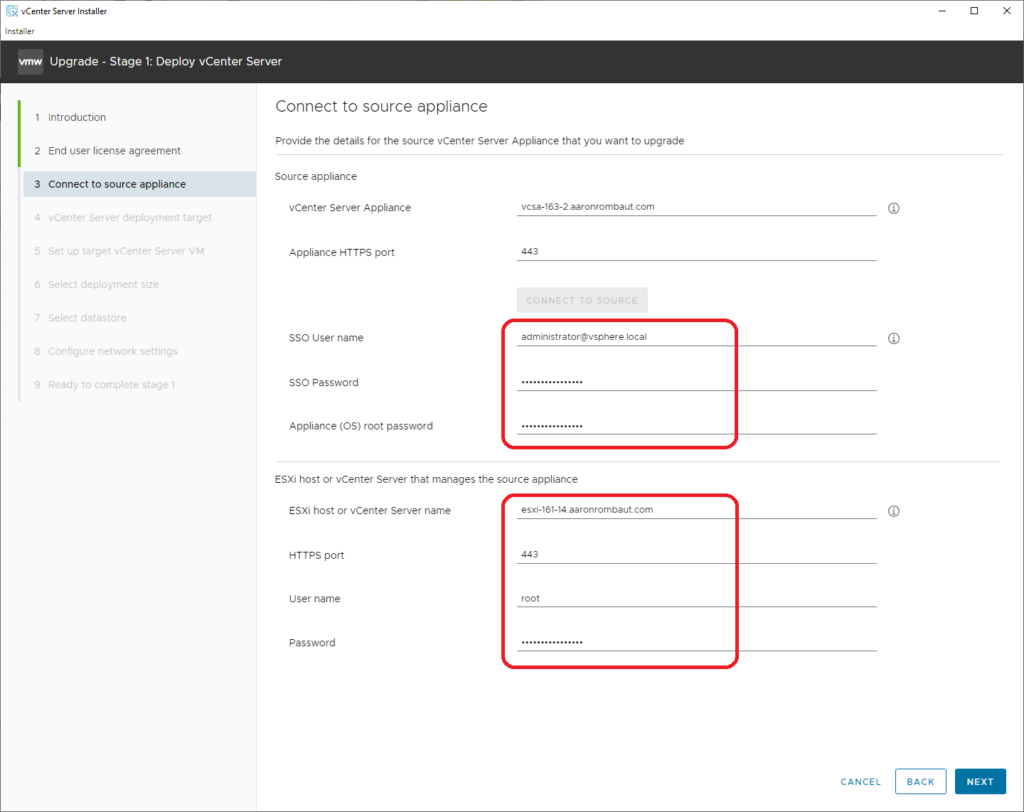Click into the SSO User name field
Image resolution: width=1024 pixels, height=812 pixels.
[696, 337]
